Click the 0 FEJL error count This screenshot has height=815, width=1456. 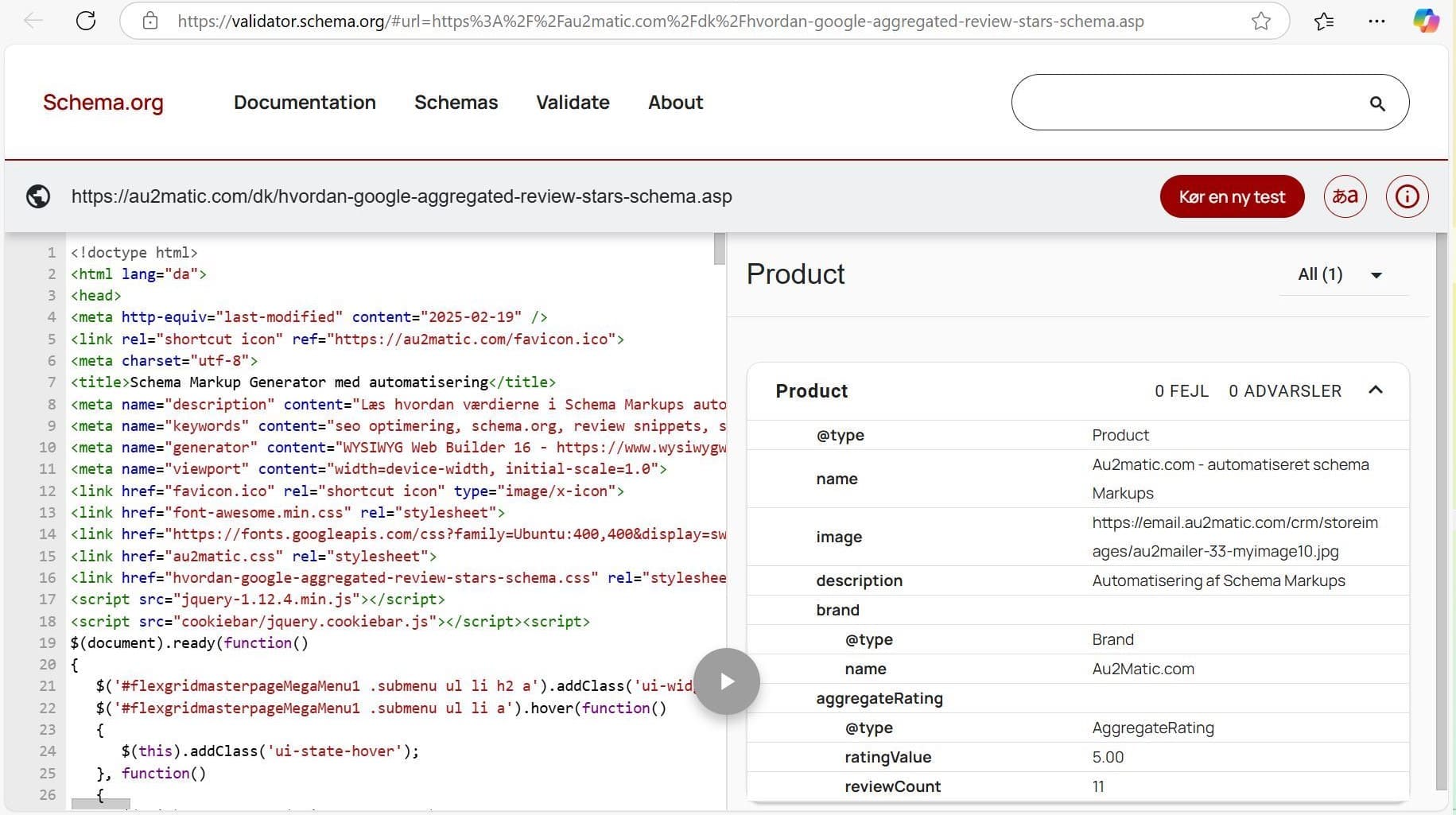[x=1182, y=391]
